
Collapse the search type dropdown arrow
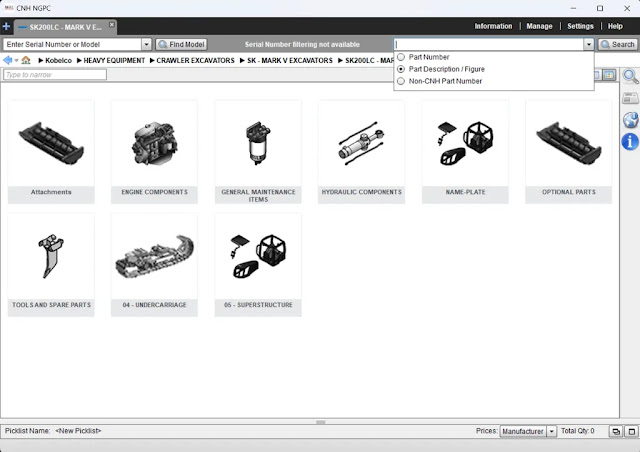(x=589, y=44)
